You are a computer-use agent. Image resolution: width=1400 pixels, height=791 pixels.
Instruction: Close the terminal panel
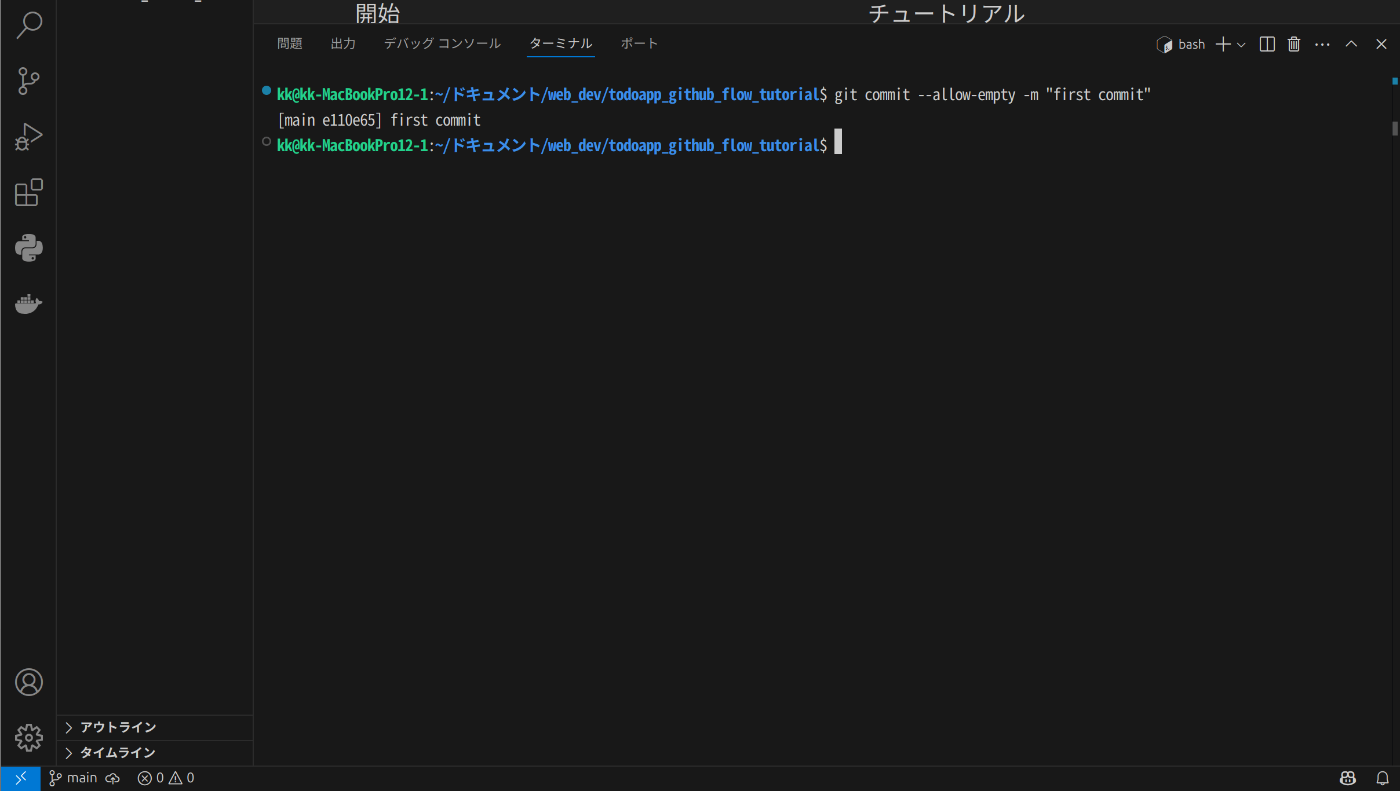tap(1381, 44)
